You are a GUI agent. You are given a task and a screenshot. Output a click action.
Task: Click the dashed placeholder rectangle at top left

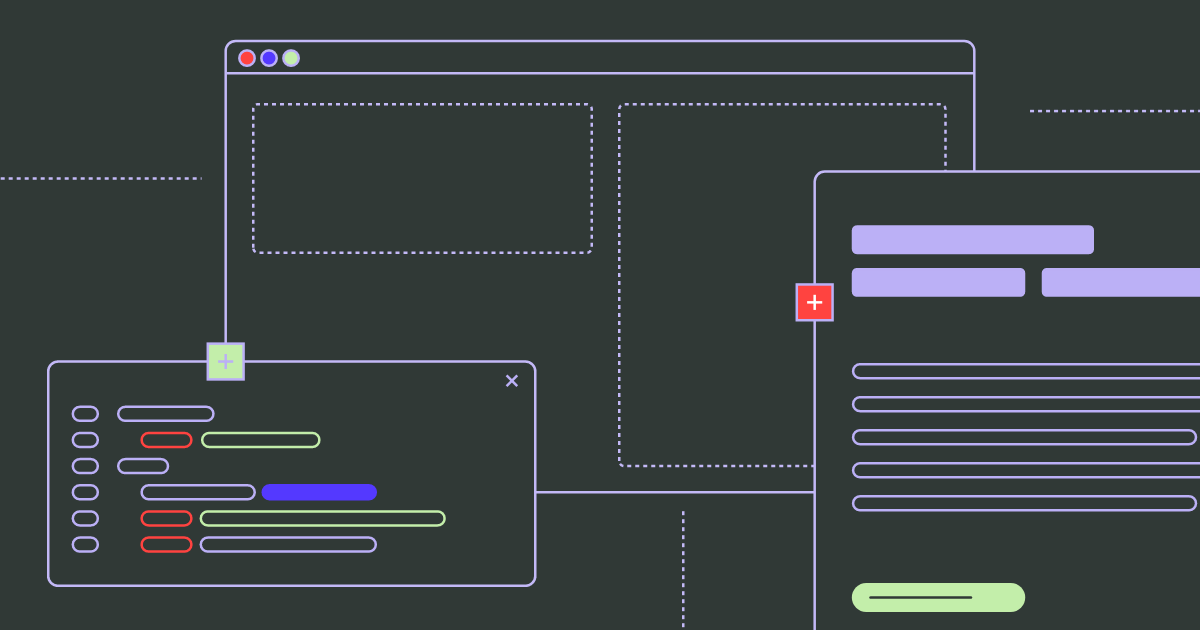click(423, 177)
